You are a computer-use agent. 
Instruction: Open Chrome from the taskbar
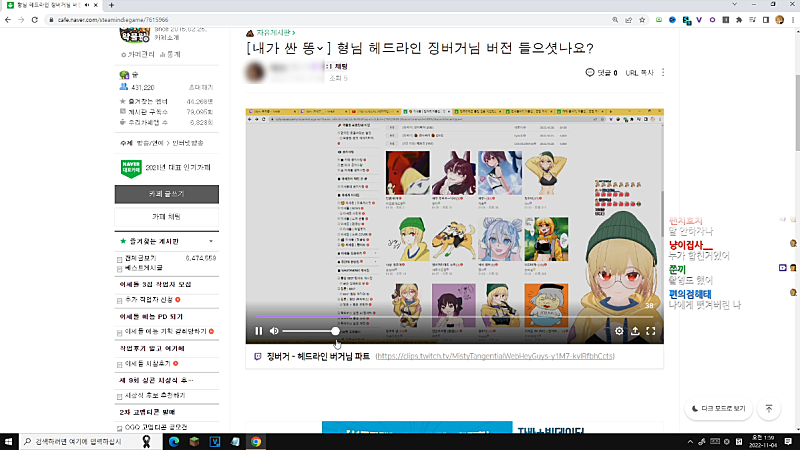(256, 441)
